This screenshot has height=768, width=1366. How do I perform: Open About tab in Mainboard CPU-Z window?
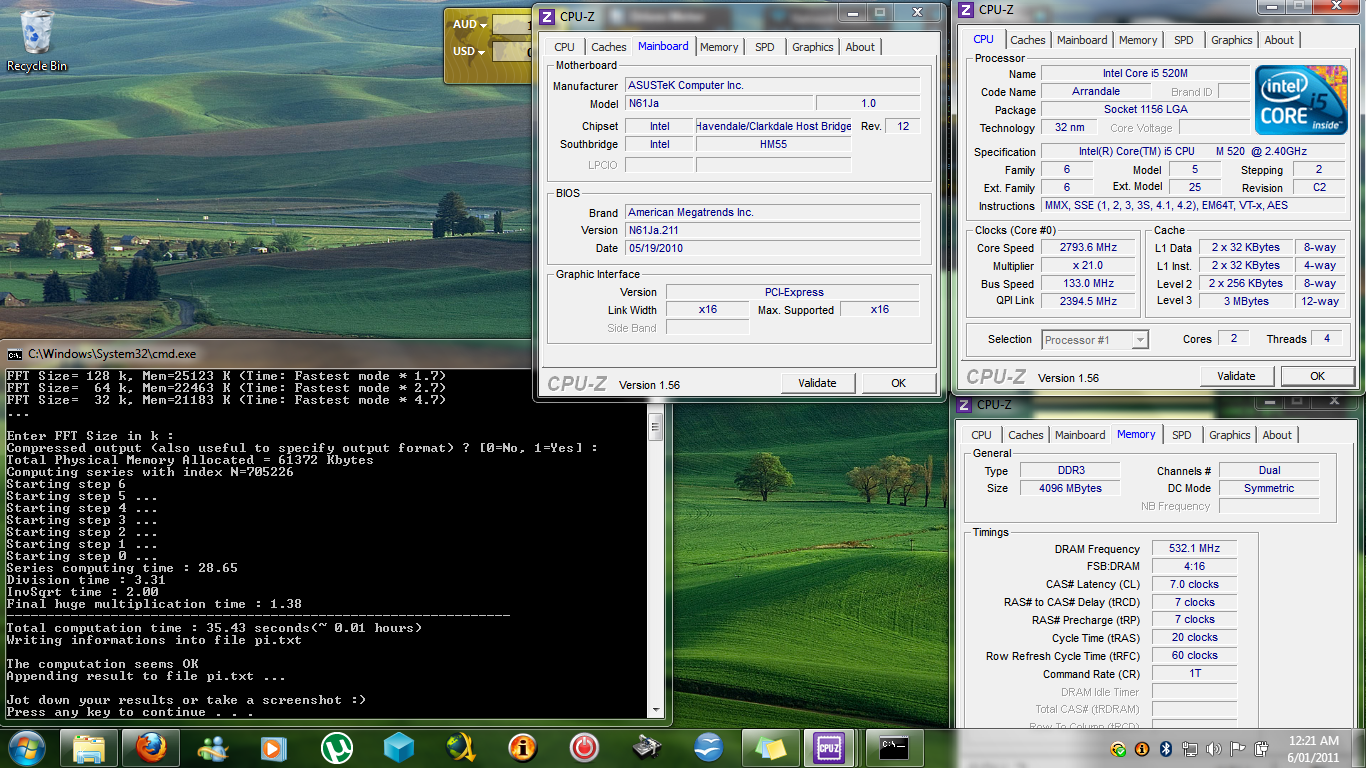click(x=860, y=47)
